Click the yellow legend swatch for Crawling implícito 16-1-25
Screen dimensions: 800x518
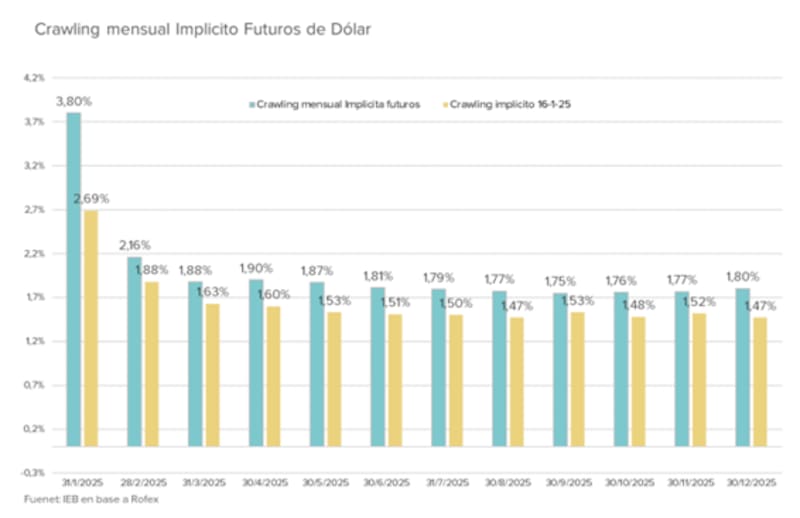coord(445,104)
